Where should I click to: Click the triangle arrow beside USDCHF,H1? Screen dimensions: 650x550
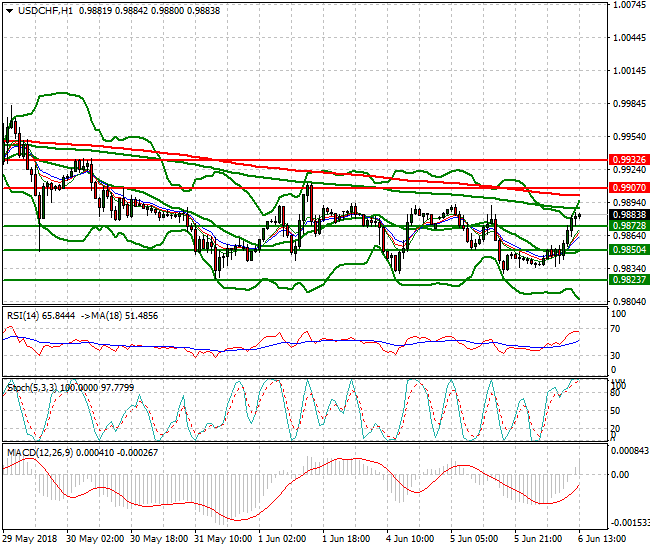click(x=10, y=11)
